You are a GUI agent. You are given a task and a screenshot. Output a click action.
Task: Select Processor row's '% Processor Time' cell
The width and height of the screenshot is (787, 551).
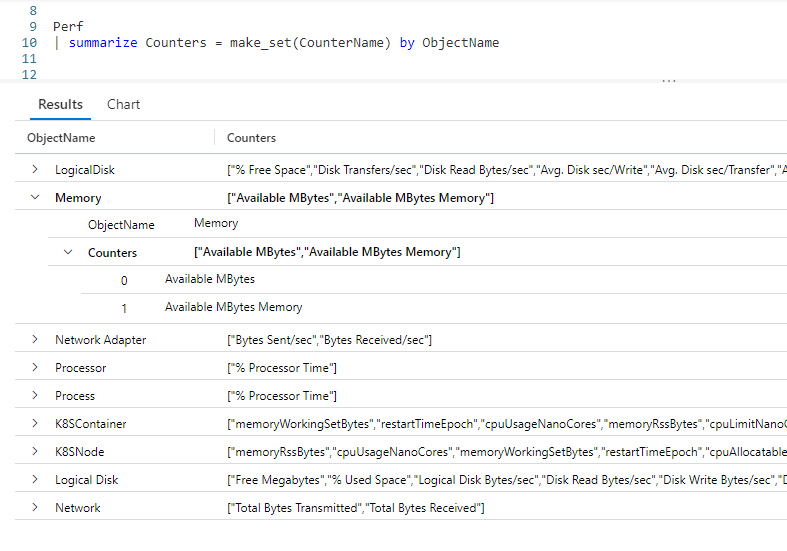click(282, 368)
